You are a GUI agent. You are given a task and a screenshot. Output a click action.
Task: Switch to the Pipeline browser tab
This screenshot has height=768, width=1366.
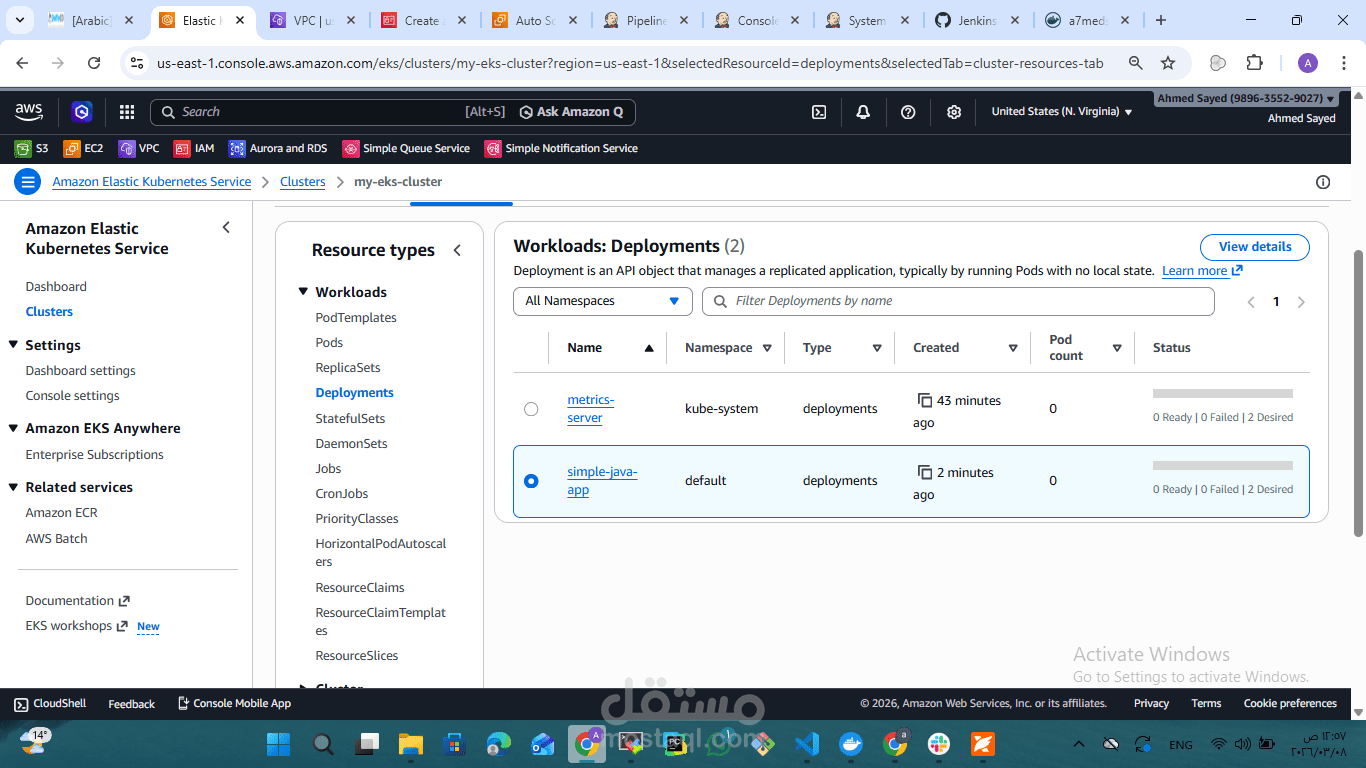pos(644,20)
